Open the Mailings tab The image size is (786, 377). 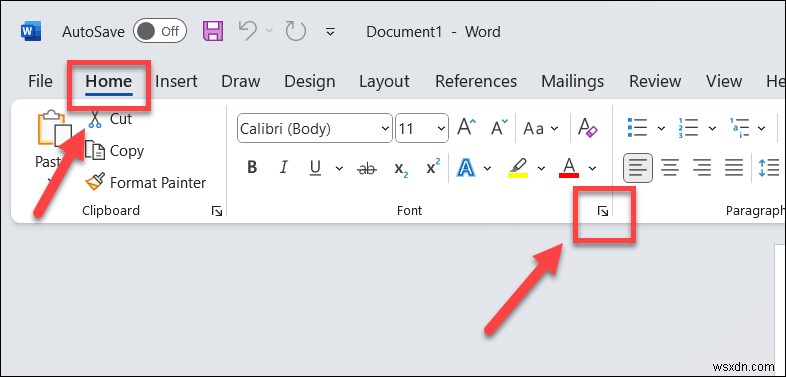572,81
